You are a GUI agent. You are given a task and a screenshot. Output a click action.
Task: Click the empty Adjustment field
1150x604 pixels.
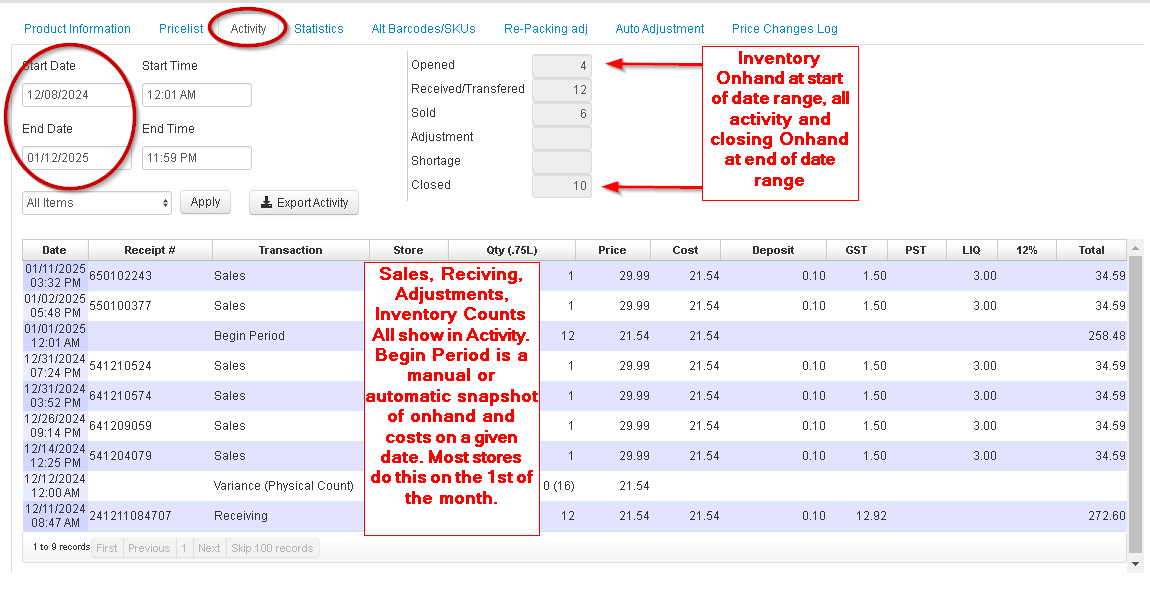[562, 138]
